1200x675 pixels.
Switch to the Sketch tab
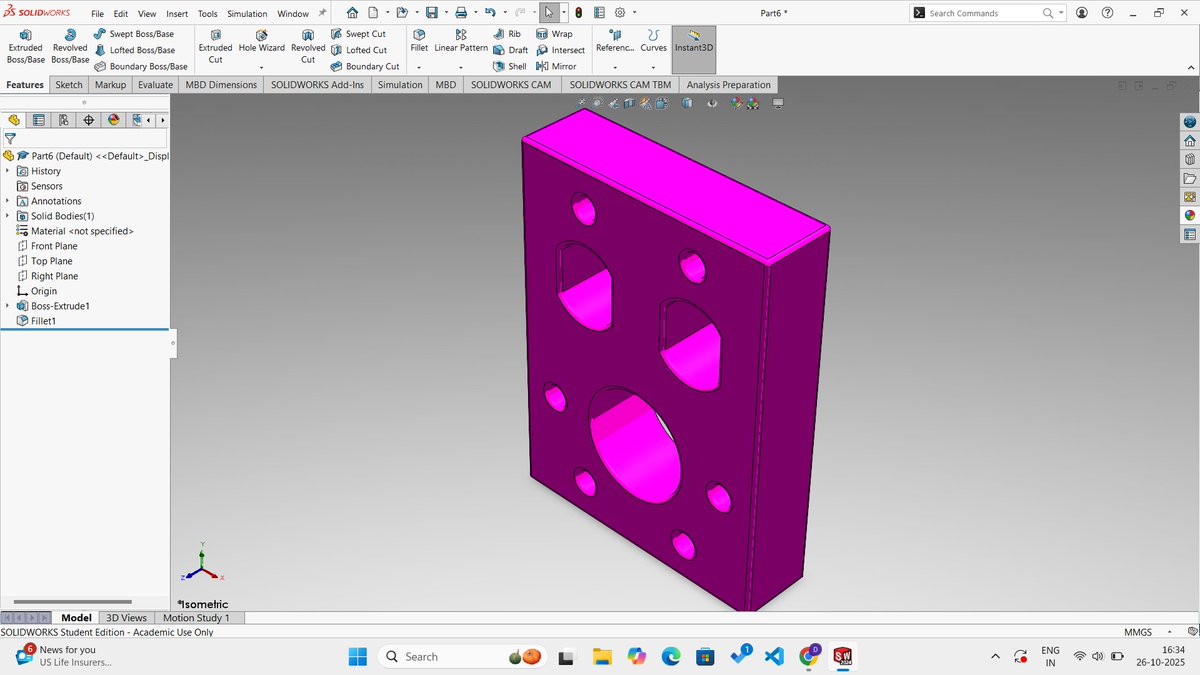click(x=69, y=85)
